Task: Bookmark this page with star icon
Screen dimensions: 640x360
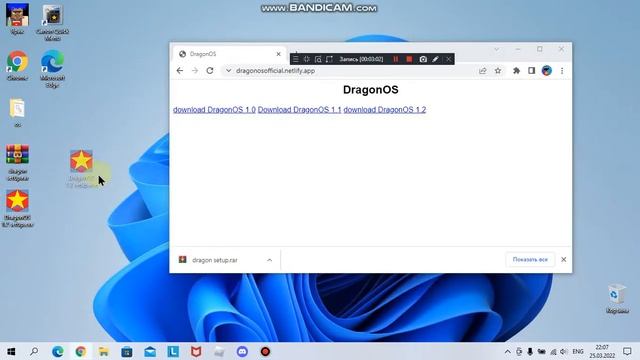Action: 498,71
